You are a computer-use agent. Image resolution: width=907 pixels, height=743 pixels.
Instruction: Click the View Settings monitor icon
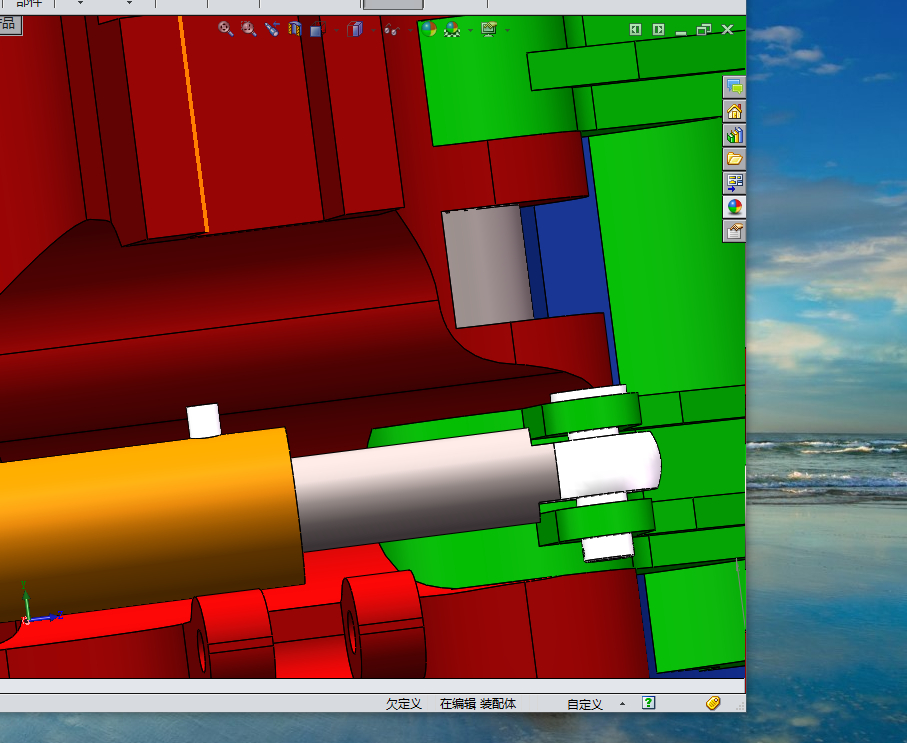489,29
